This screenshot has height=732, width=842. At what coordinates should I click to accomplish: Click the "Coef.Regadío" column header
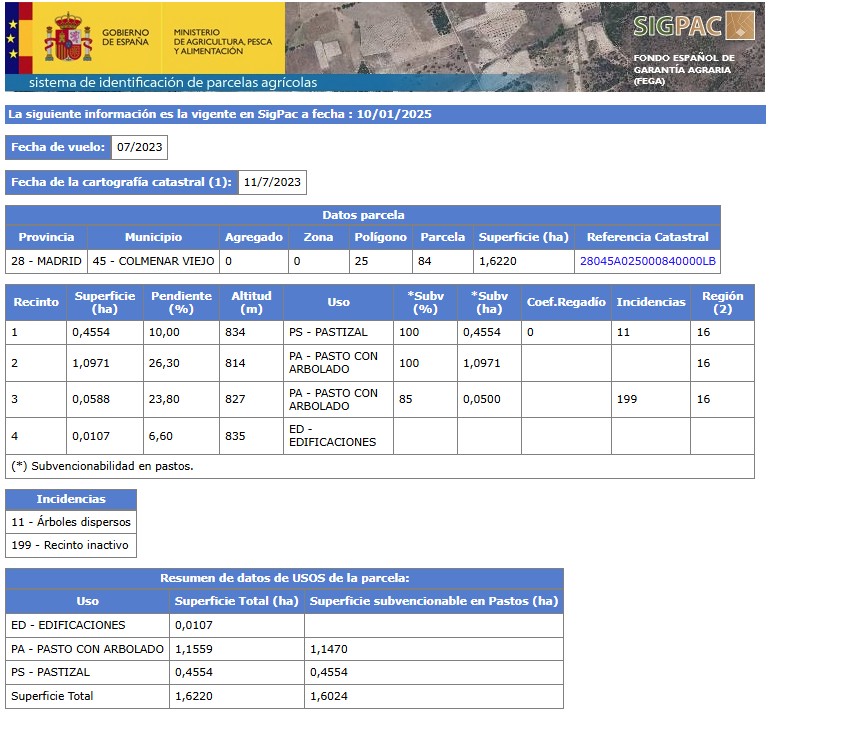click(x=566, y=302)
